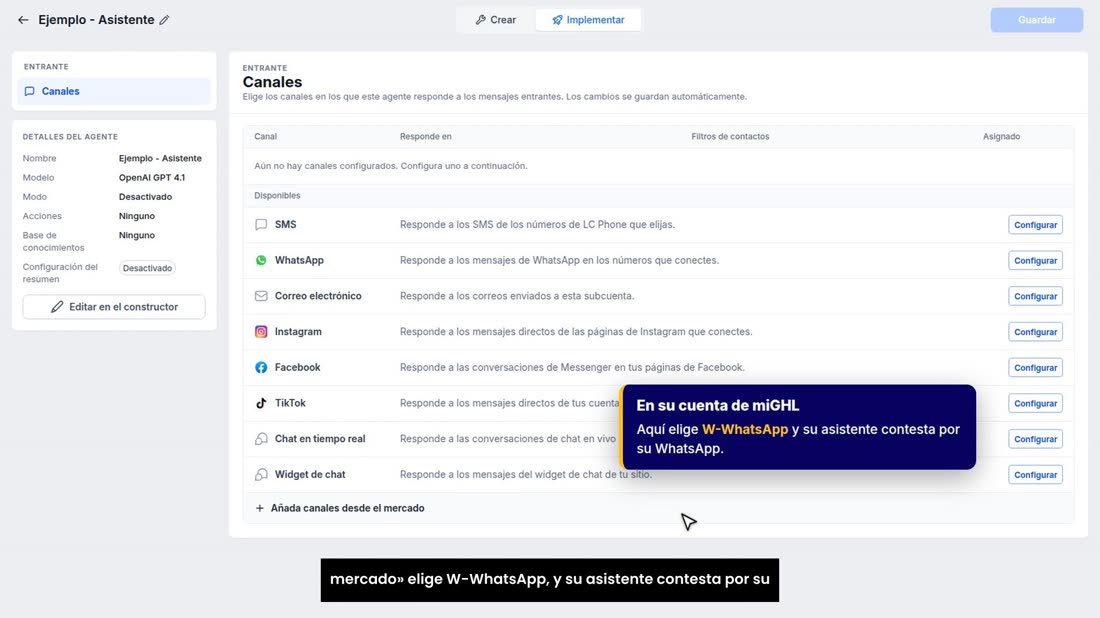Click Editar en el constructor button

pyautogui.click(x=114, y=307)
